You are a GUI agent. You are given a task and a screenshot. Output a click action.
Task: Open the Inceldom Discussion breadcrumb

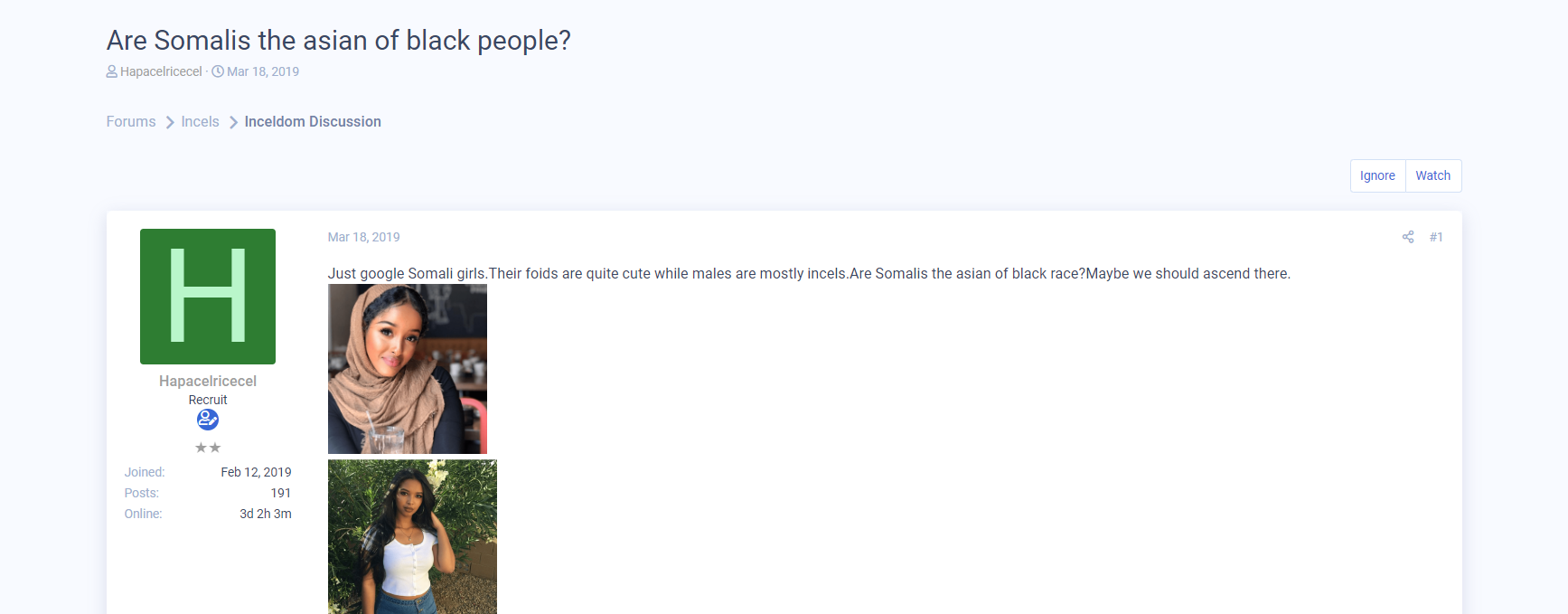pos(313,121)
